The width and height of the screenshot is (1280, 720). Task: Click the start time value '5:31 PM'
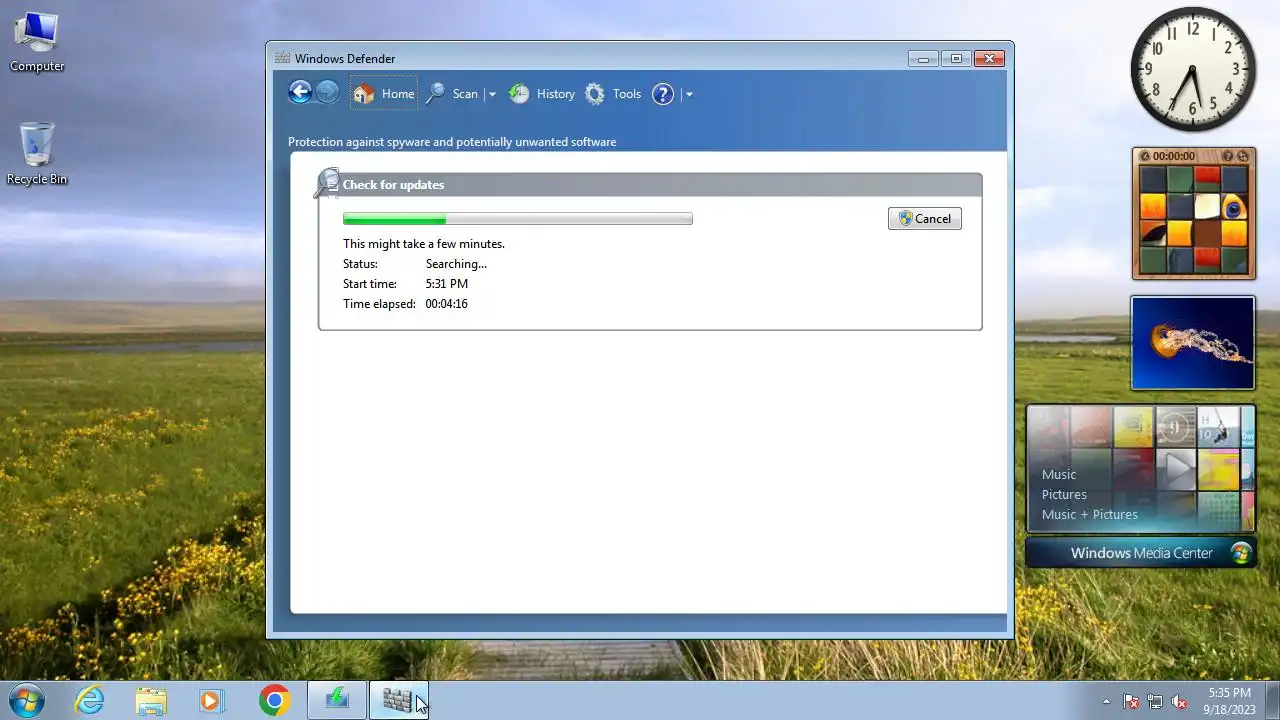tap(447, 284)
